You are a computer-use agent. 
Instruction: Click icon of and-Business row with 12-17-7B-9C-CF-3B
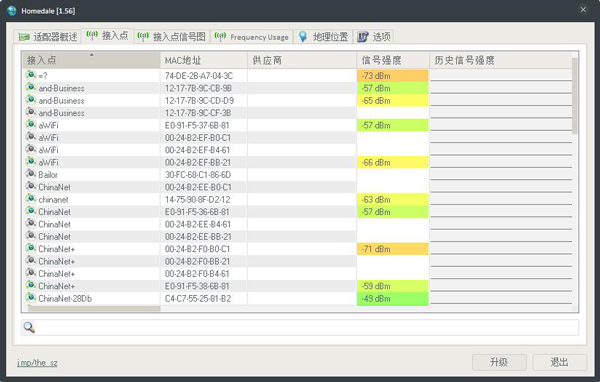[31, 112]
